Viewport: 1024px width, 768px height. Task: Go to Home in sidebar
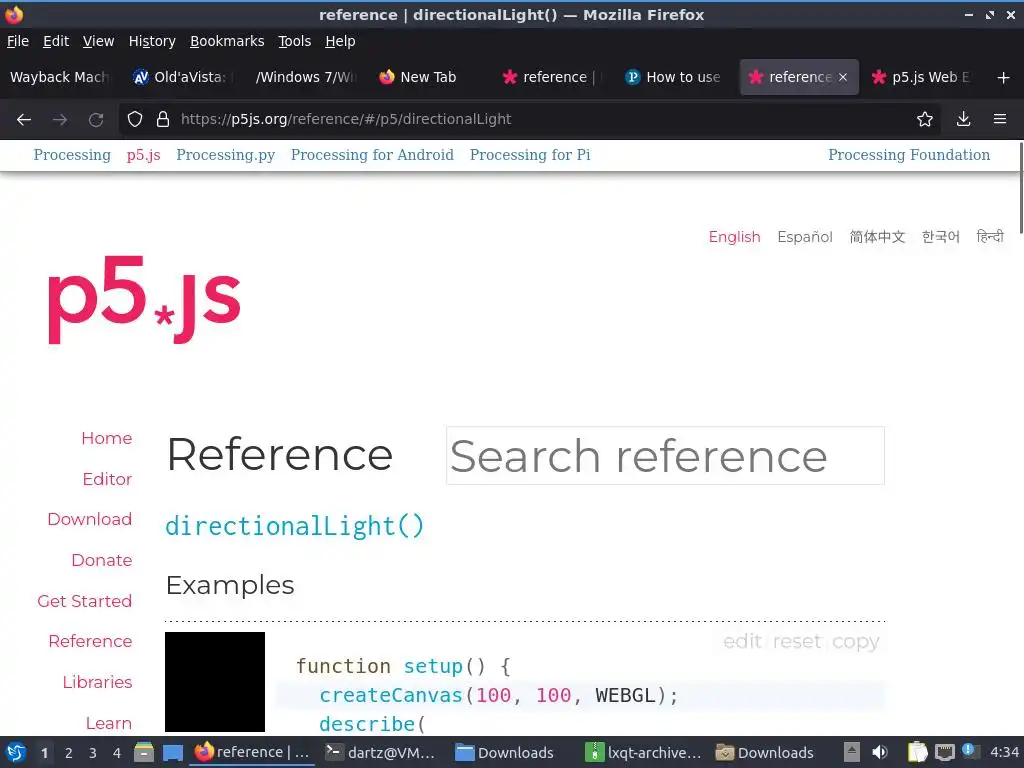pyautogui.click(x=106, y=438)
